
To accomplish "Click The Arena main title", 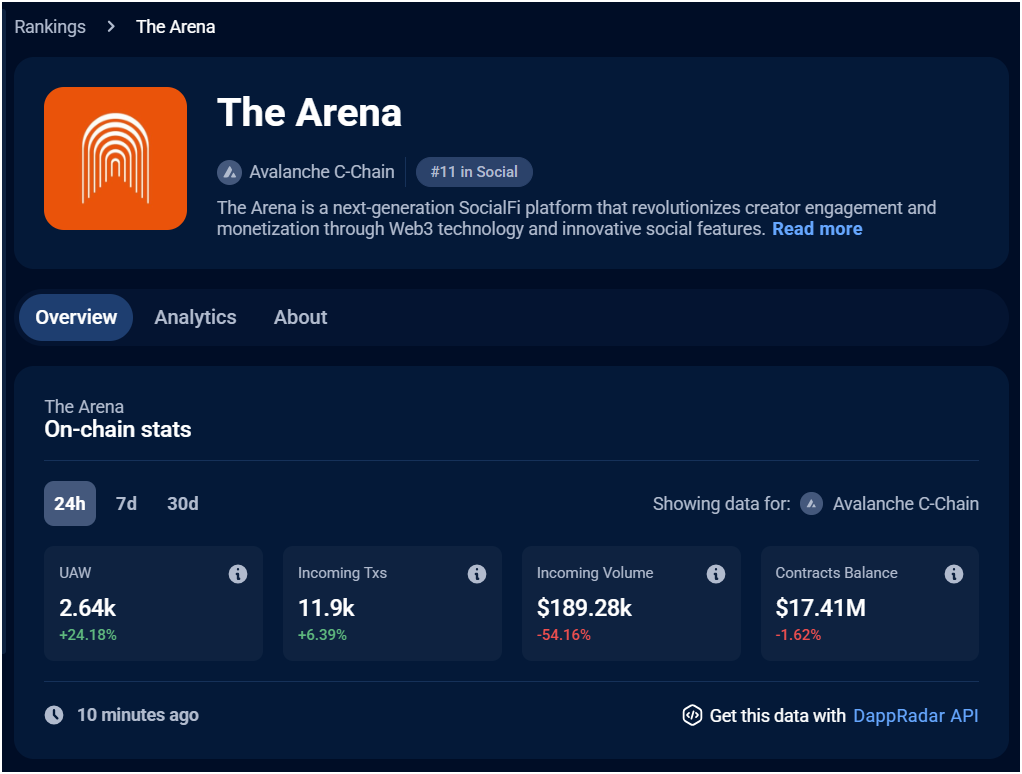I will tap(309, 112).
